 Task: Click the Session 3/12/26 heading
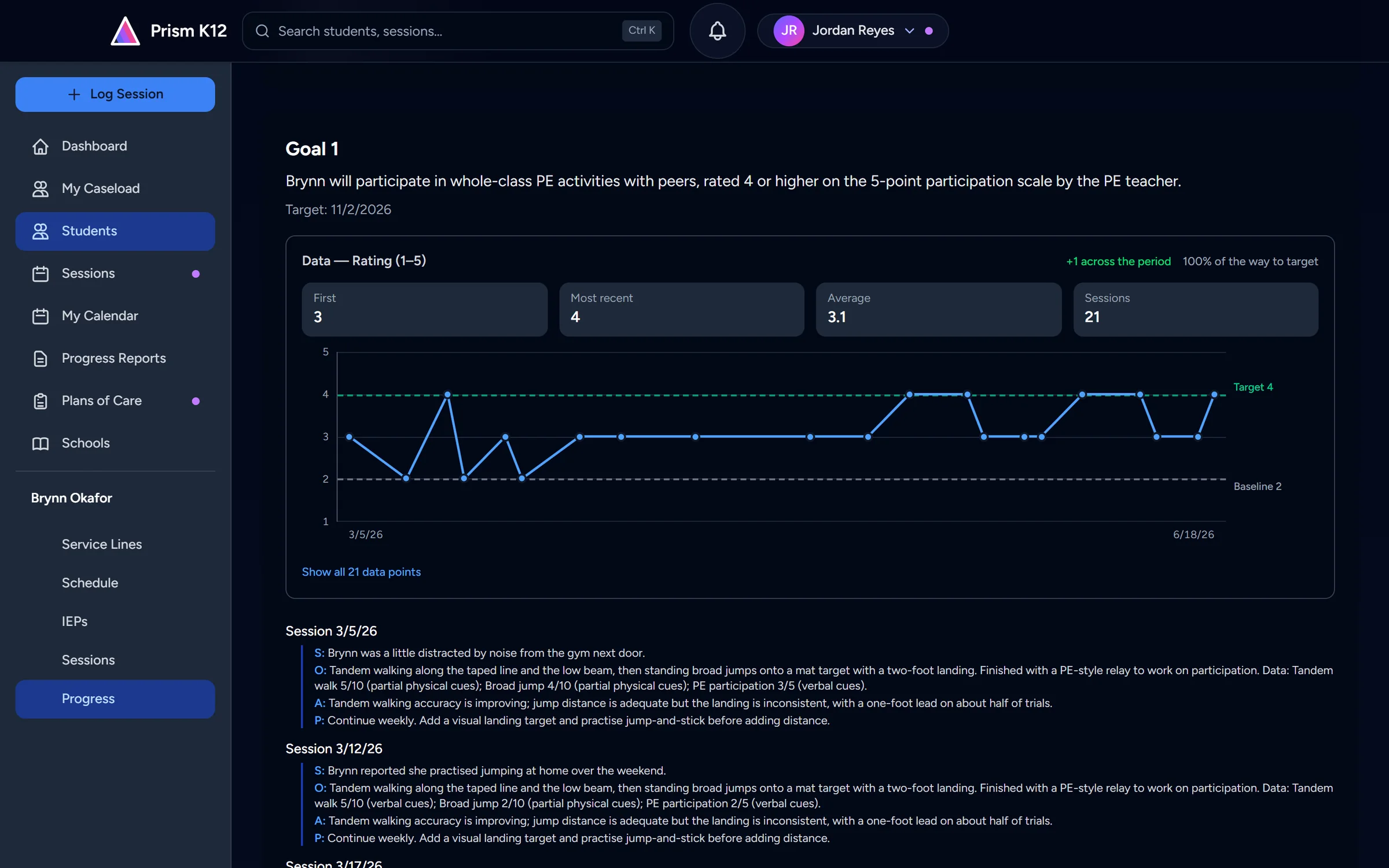tap(334, 749)
